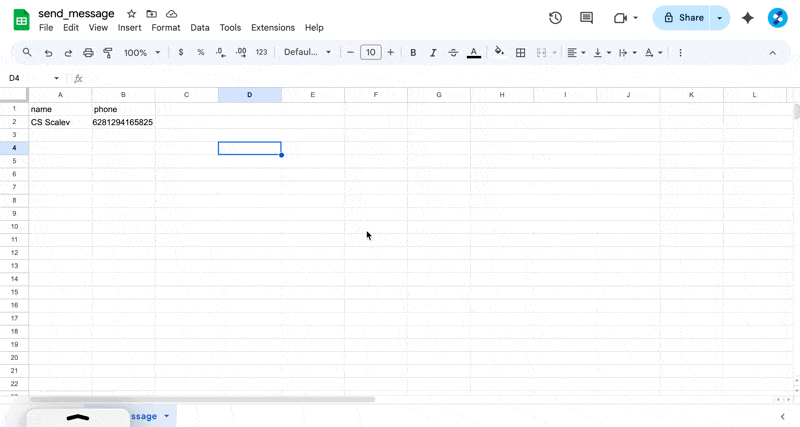The image size is (800, 427).
Task: Toggle italic formatting
Action: point(433,53)
